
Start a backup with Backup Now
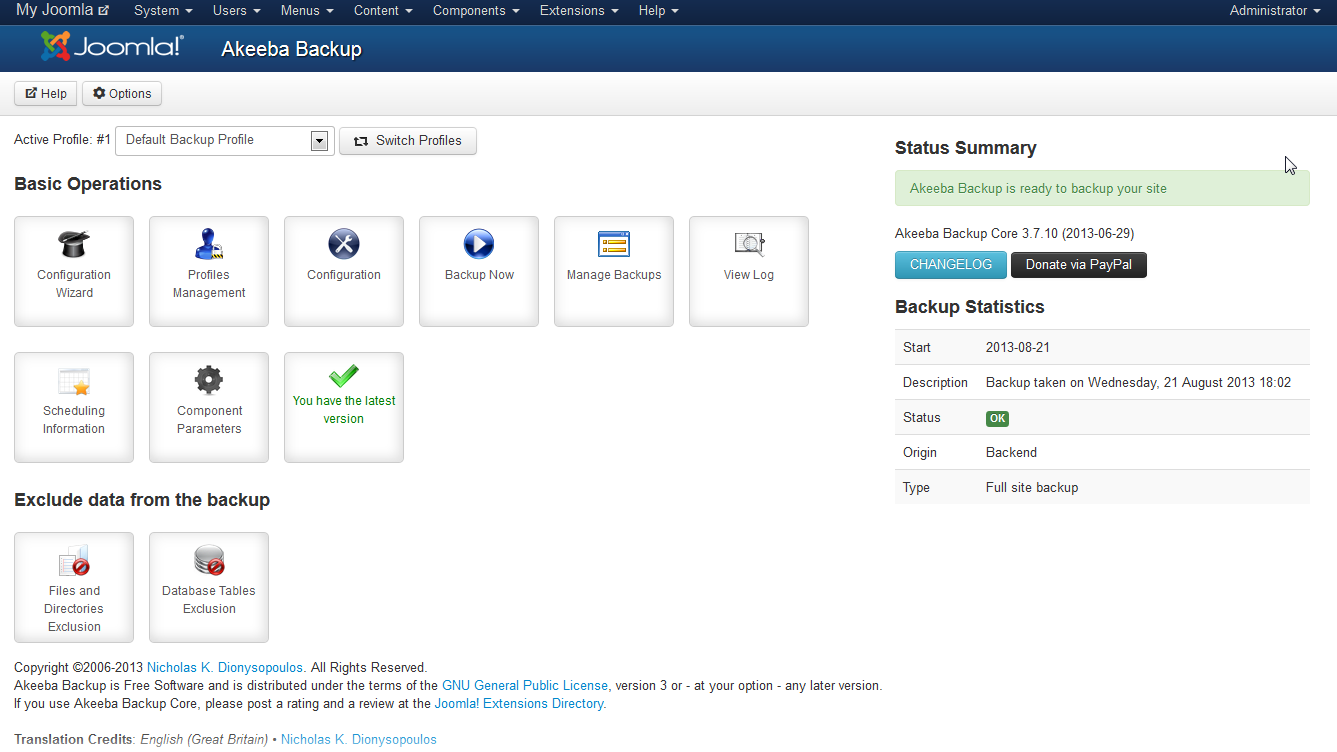click(x=479, y=271)
